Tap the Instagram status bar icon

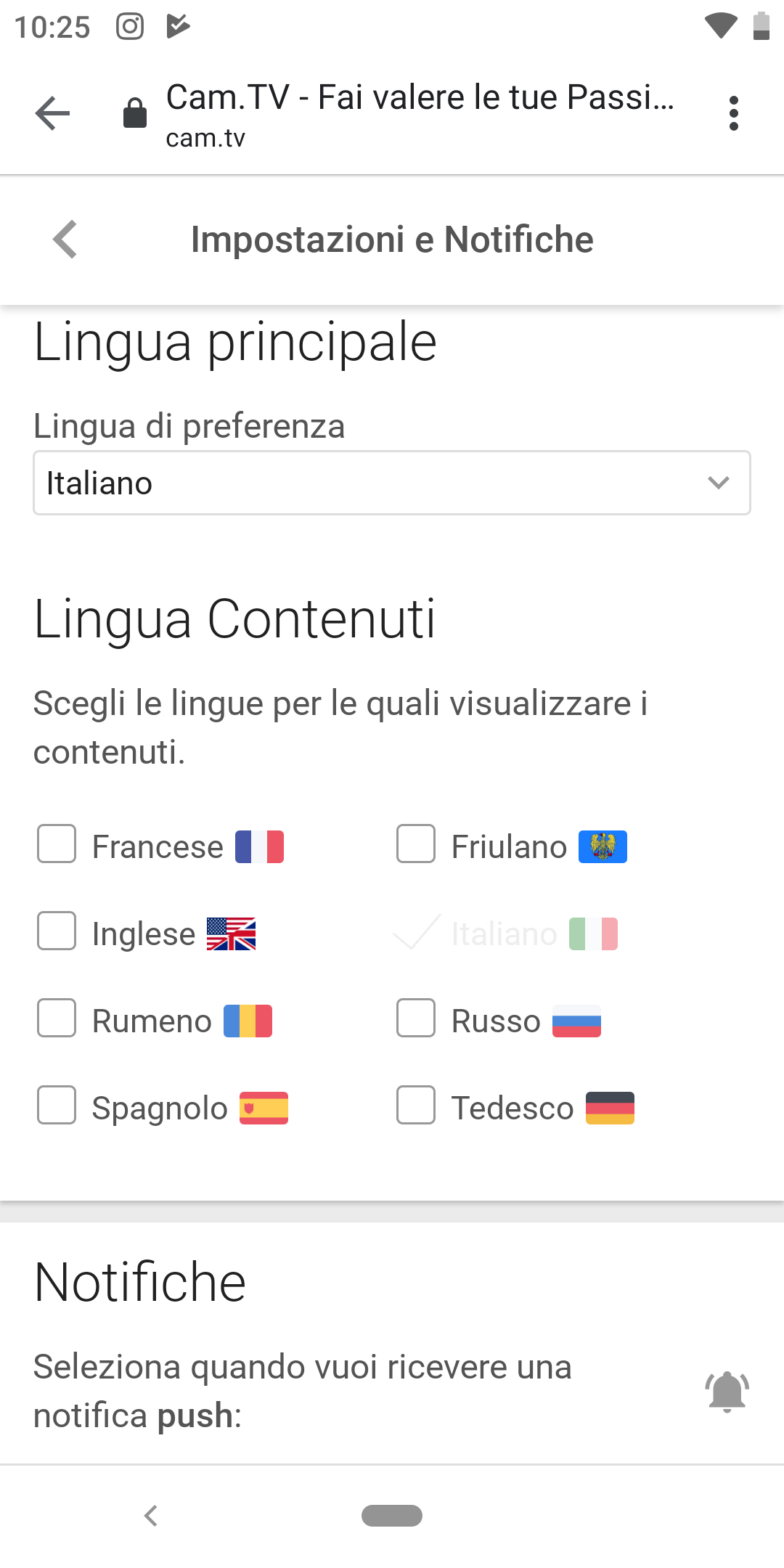coord(130,27)
